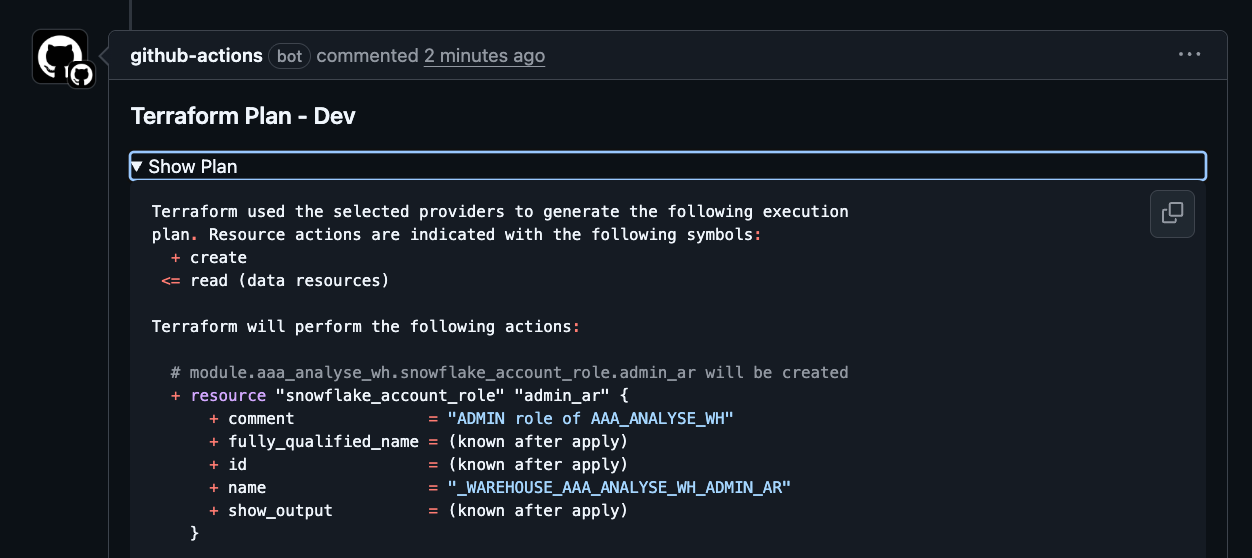The image size is (1252, 558).
Task: Copy the plan with the copy icon
Action: 1172,213
